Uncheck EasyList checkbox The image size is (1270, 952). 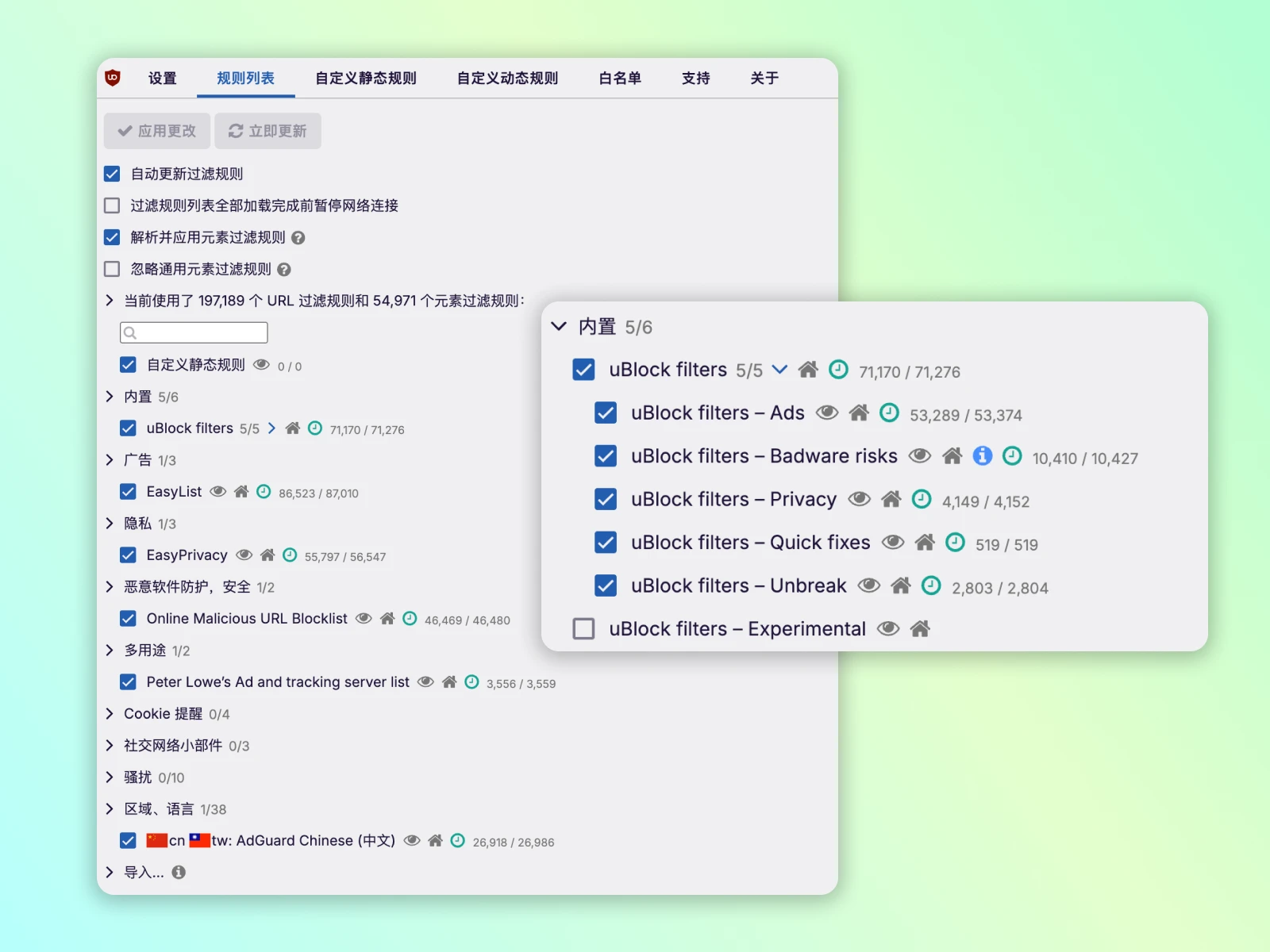point(128,492)
